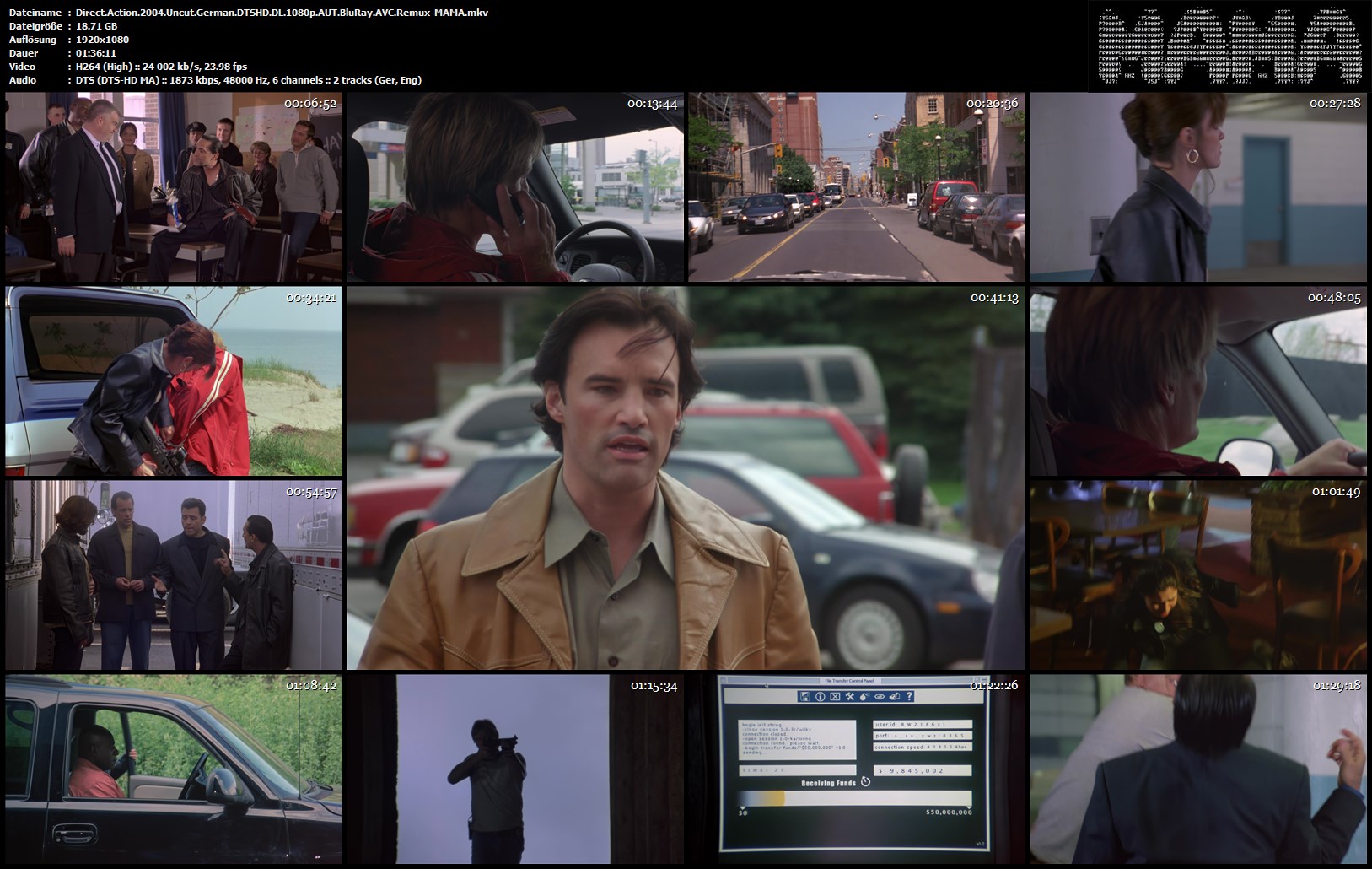Select the DTS audio tracks info line

249,80
